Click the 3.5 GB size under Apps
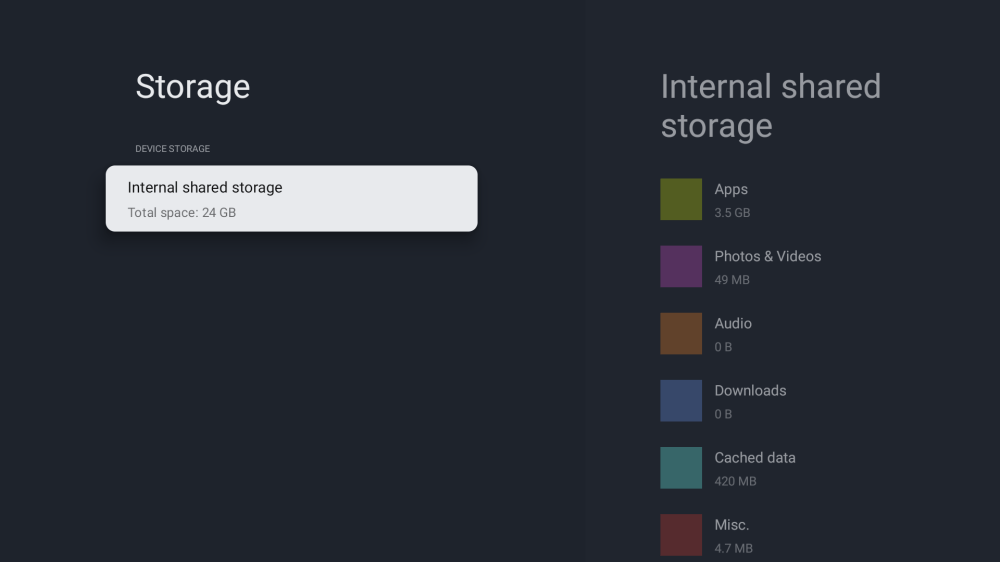Screen dimensions: 1000x562 pos(732,213)
